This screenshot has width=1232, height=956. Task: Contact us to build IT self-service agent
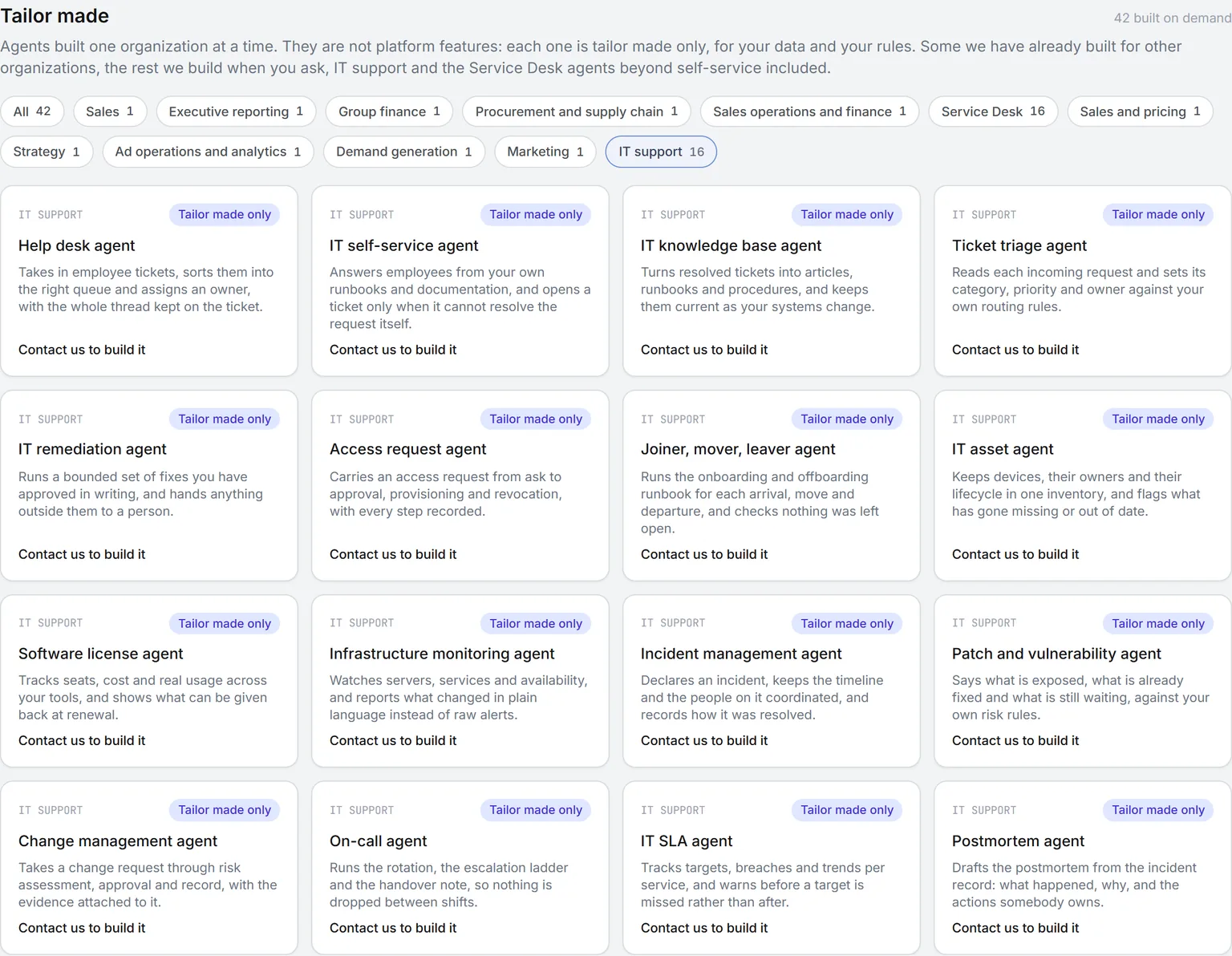click(393, 350)
